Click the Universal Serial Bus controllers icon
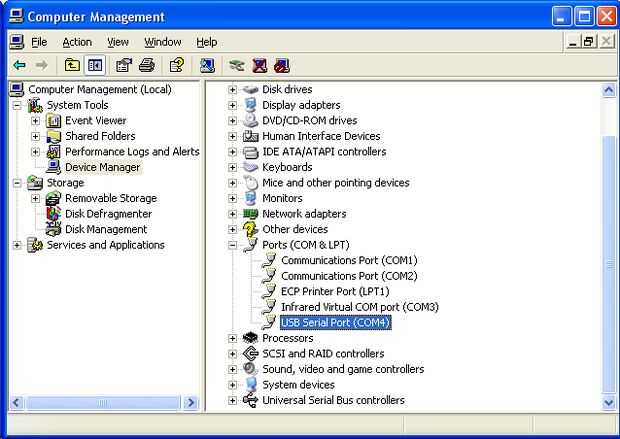620x439 pixels. pos(250,400)
